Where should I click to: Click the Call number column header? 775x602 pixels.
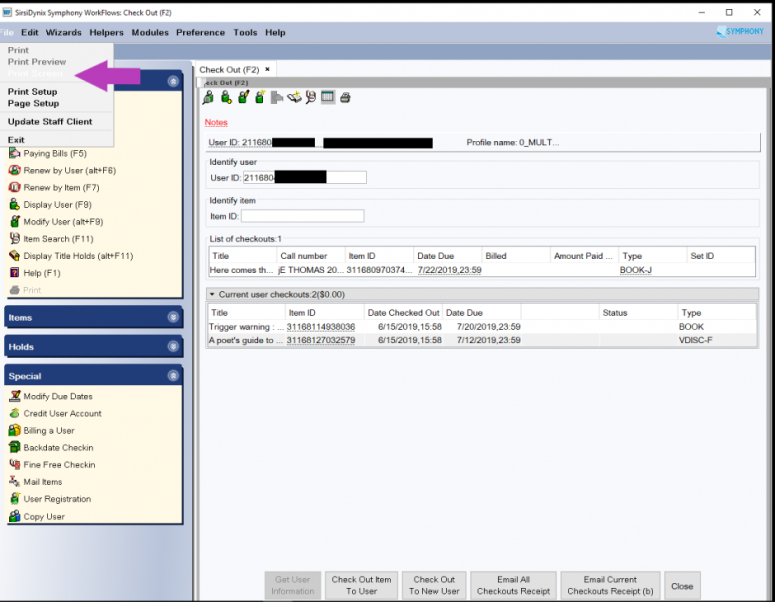pos(310,256)
